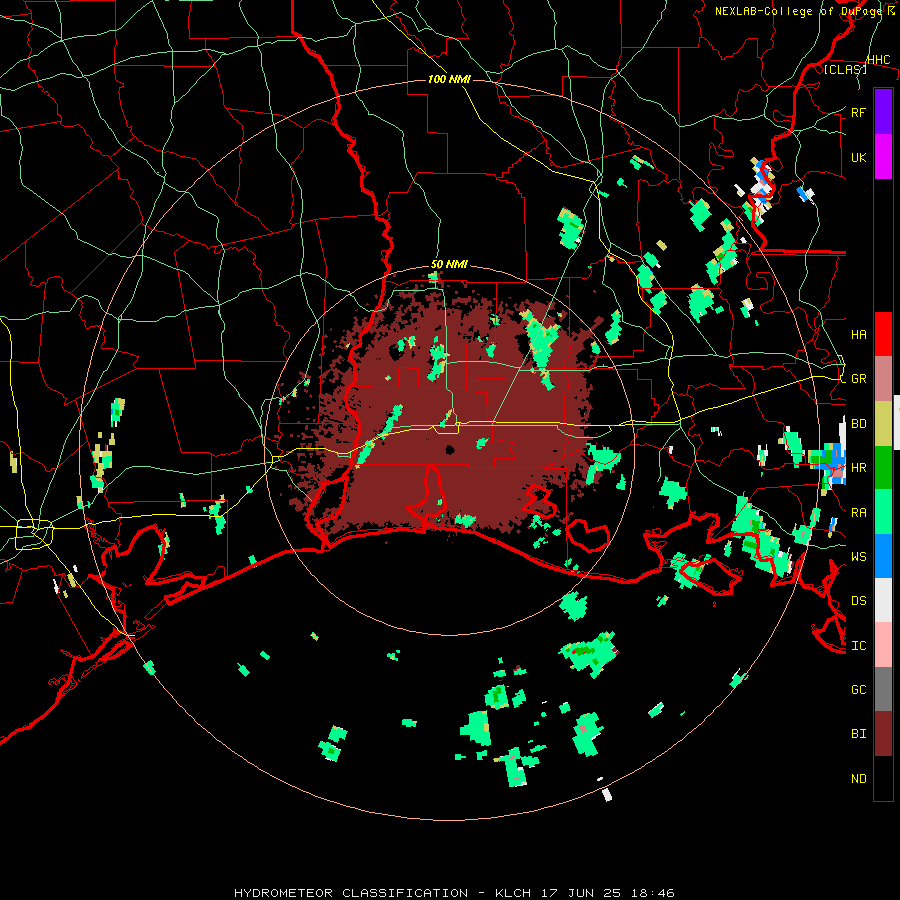Click the UK legend label
This screenshot has width=900, height=900.
[858, 157]
